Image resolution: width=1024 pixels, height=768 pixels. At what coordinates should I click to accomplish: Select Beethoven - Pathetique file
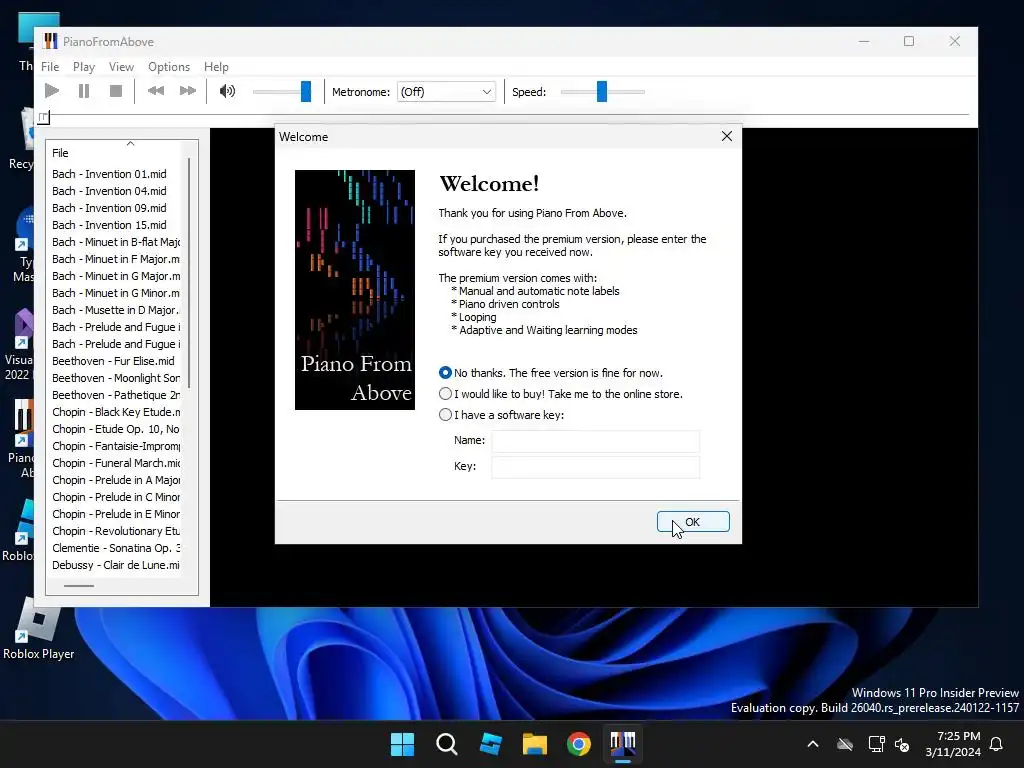click(116, 394)
